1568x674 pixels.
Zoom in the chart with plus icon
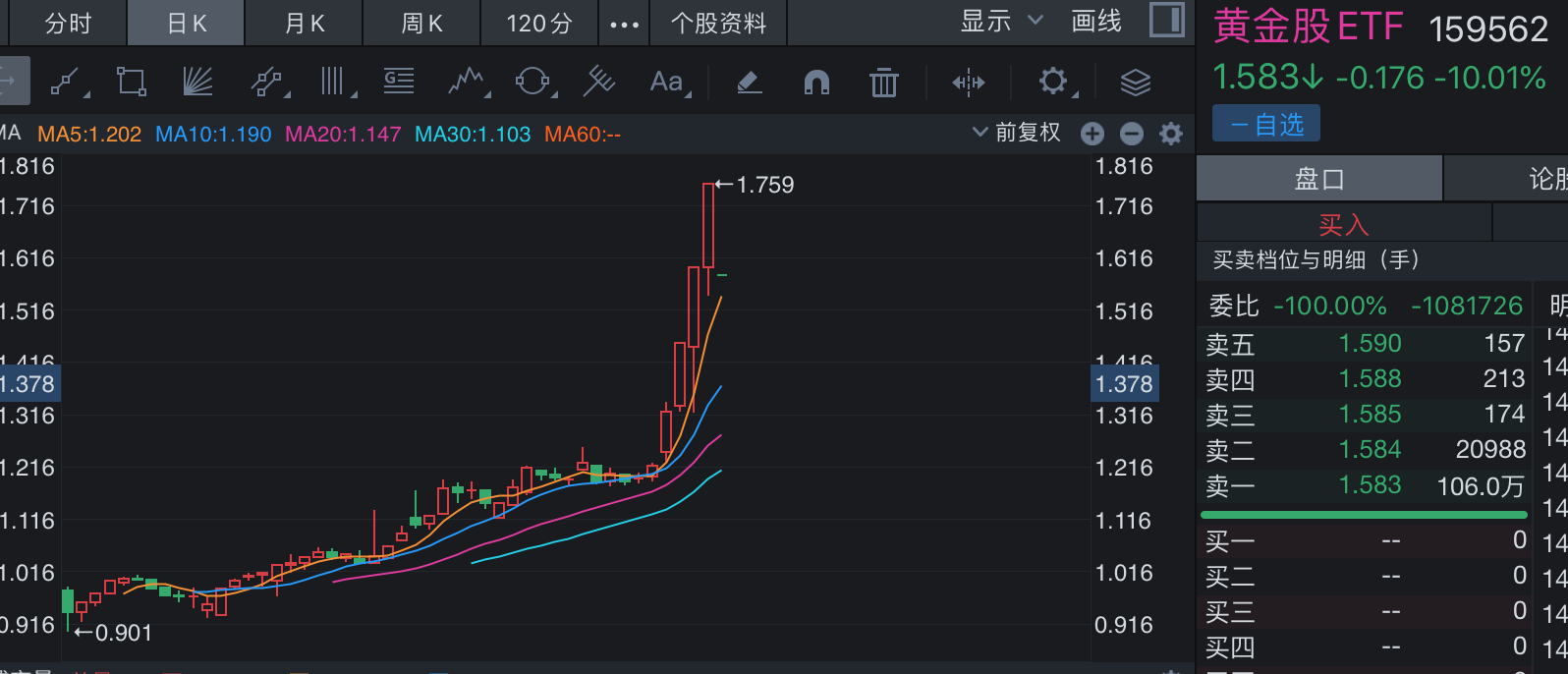pyautogui.click(x=1092, y=134)
